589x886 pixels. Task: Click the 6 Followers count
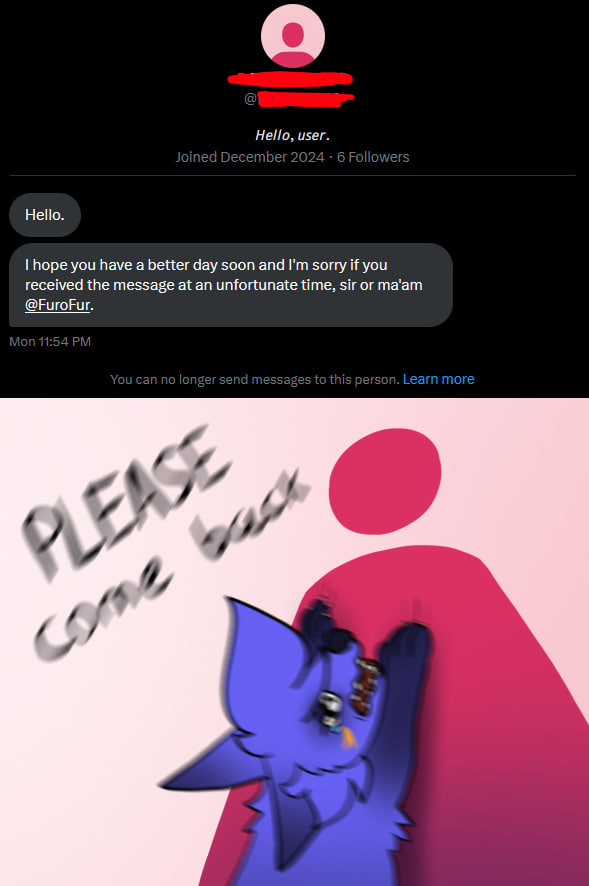(x=373, y=157)
